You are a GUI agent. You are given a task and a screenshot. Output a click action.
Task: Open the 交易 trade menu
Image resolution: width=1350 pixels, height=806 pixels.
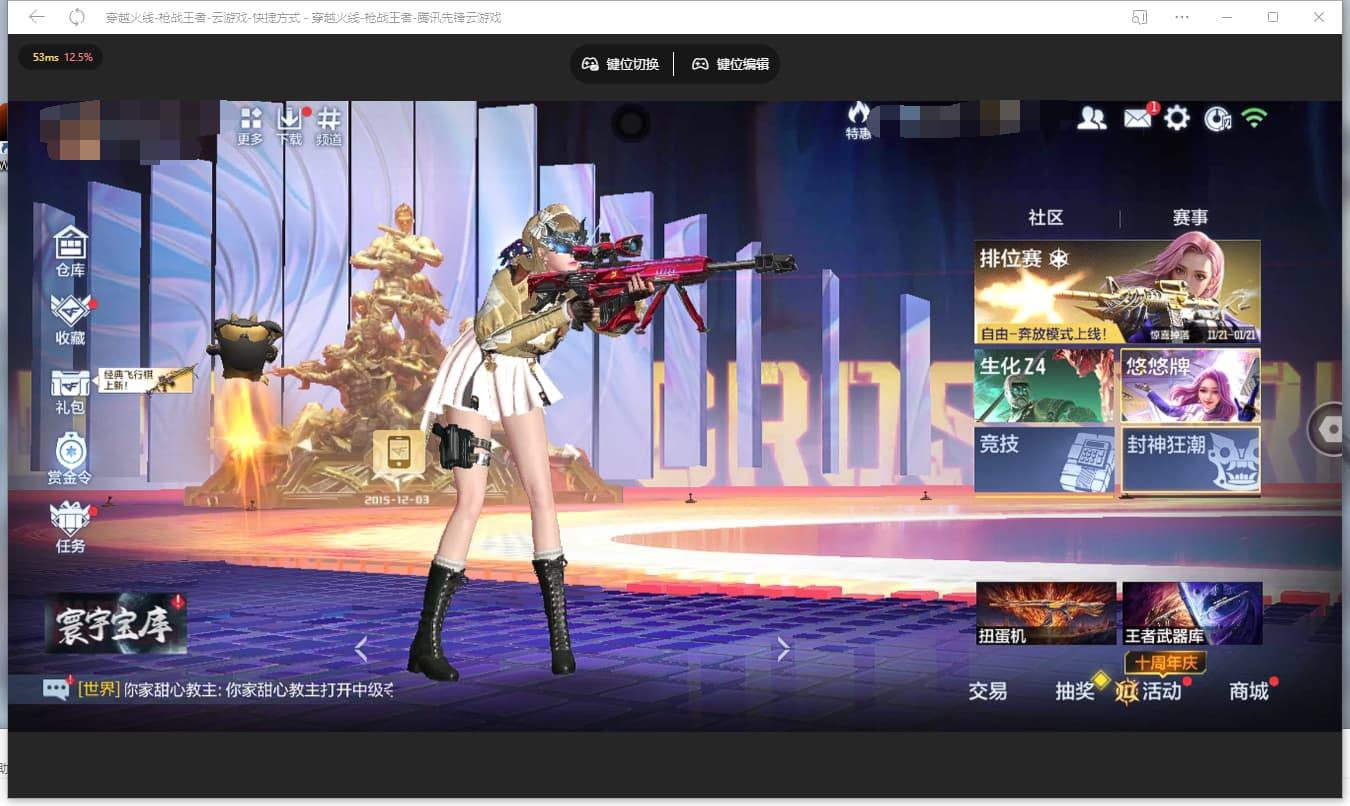pos(988,691)
